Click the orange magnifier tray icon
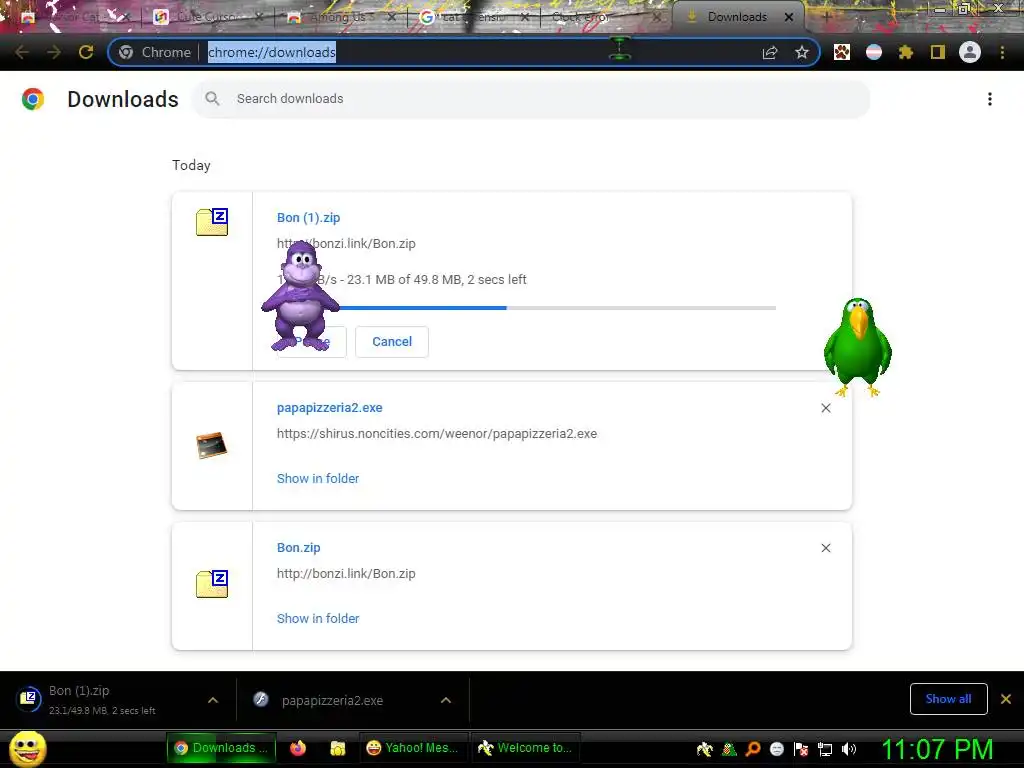This screenshot has width=1024, height=768. point(753,749)
